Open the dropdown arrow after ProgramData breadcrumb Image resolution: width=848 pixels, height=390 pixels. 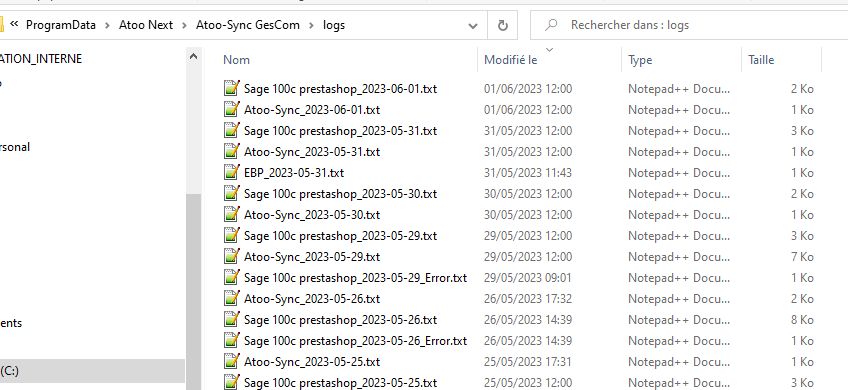coord(107,25)
